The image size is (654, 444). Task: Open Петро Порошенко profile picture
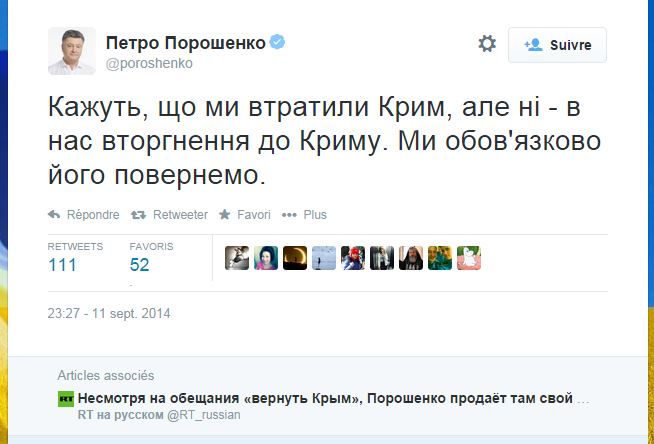73,51
